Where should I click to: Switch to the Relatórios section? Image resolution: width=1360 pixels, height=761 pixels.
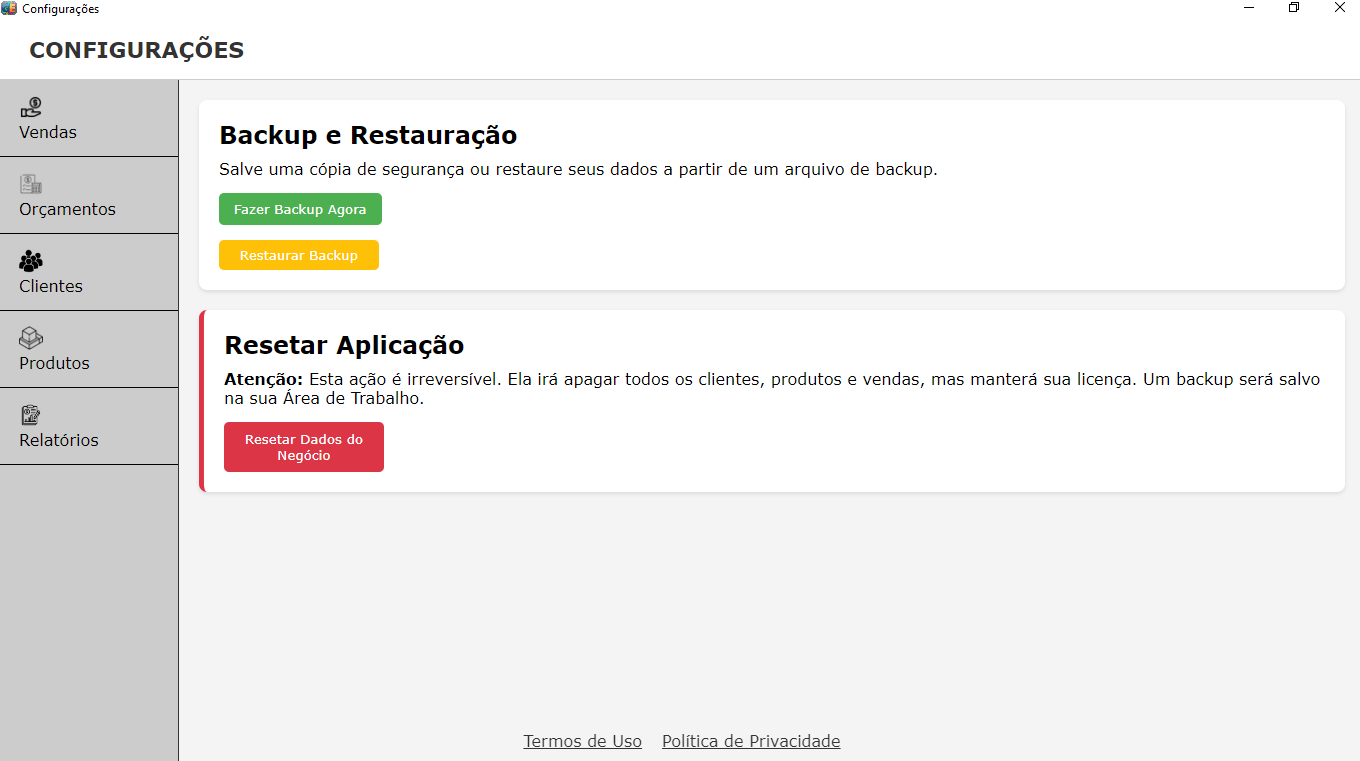click(x=58, y=439)
